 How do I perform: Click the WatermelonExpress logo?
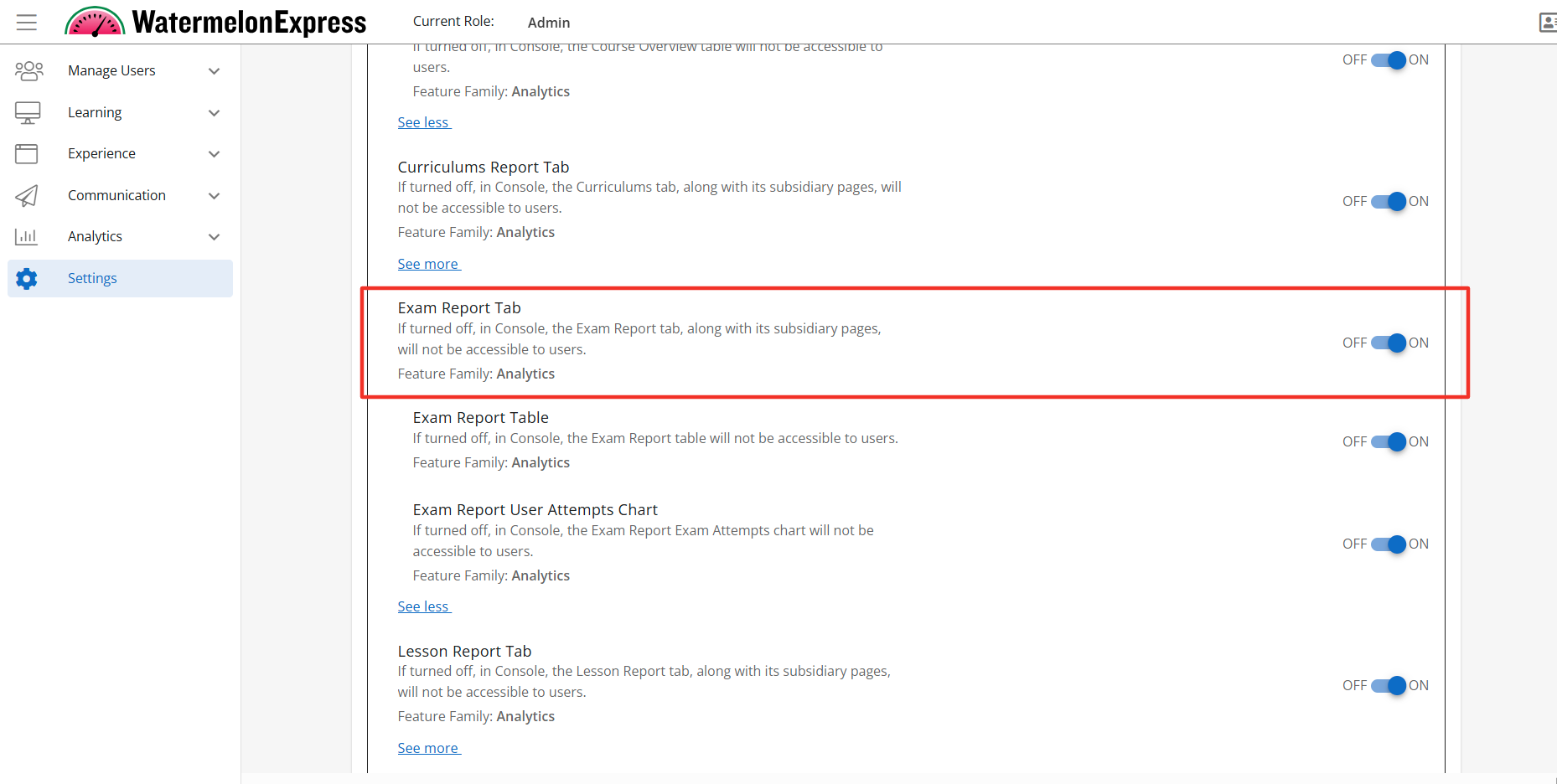216,23
